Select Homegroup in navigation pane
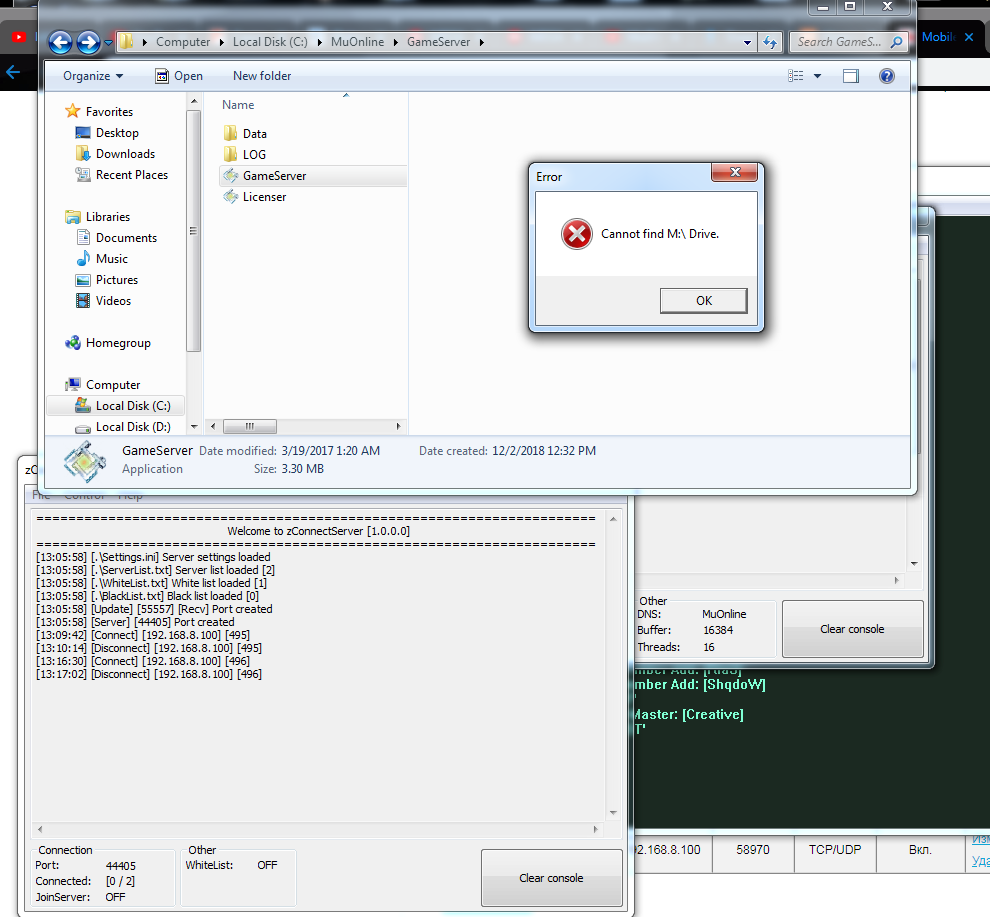This screenshot has width=990, height=917. tap(107, 343)
